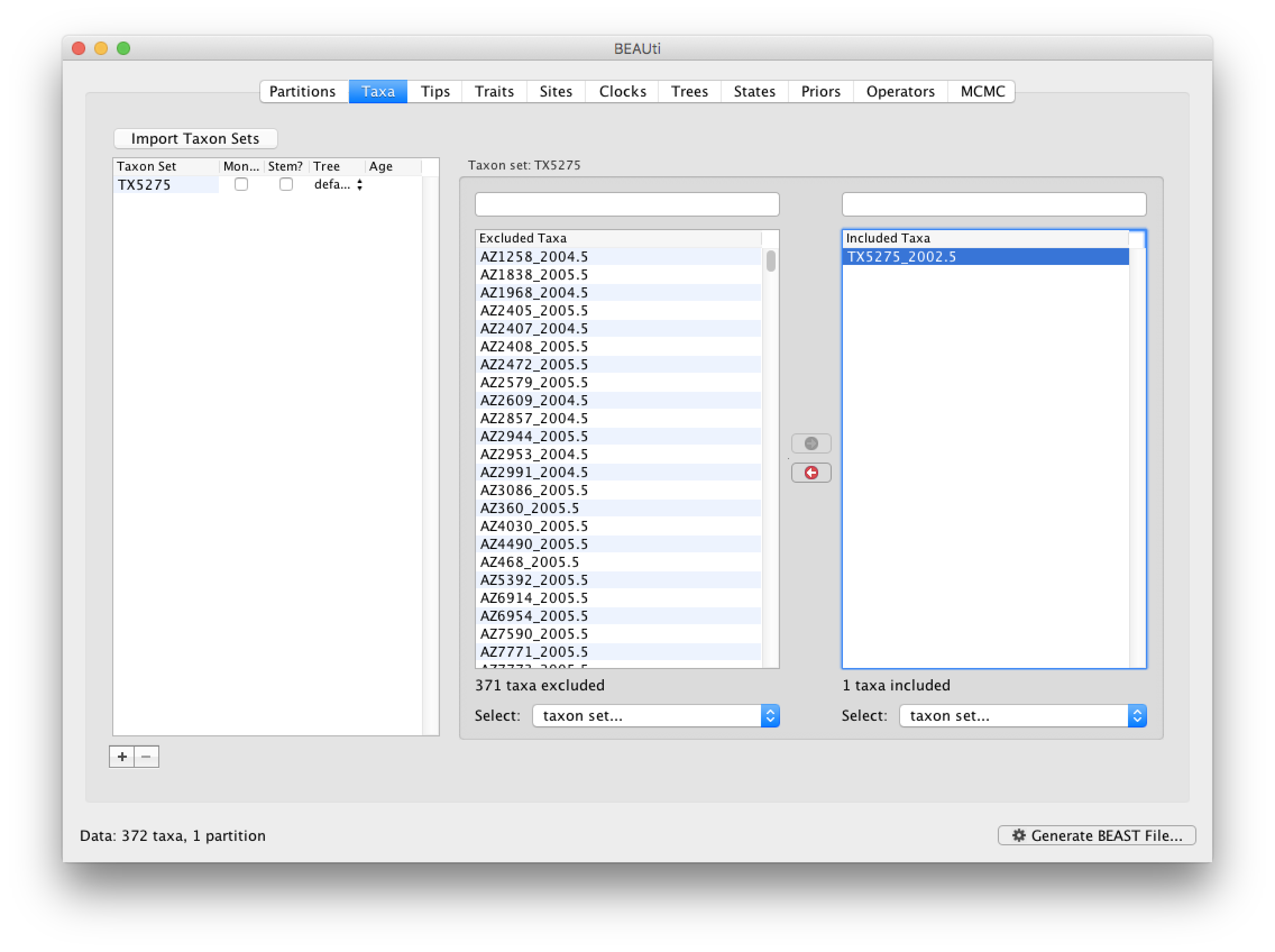Open included taxa Select taxon set dropdown
The height and width of the screenshot is (952, 1275).
point(1022,716)
